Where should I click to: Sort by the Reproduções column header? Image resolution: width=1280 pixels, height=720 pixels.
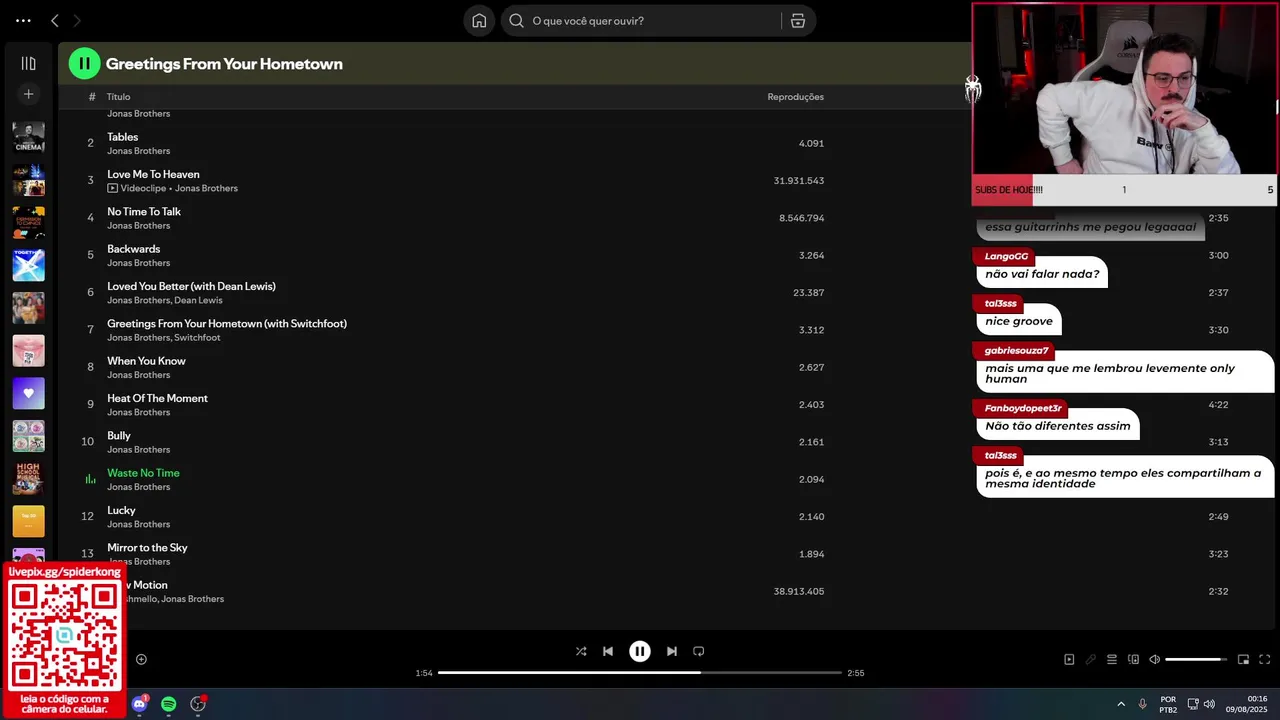[x=795, y=97]
